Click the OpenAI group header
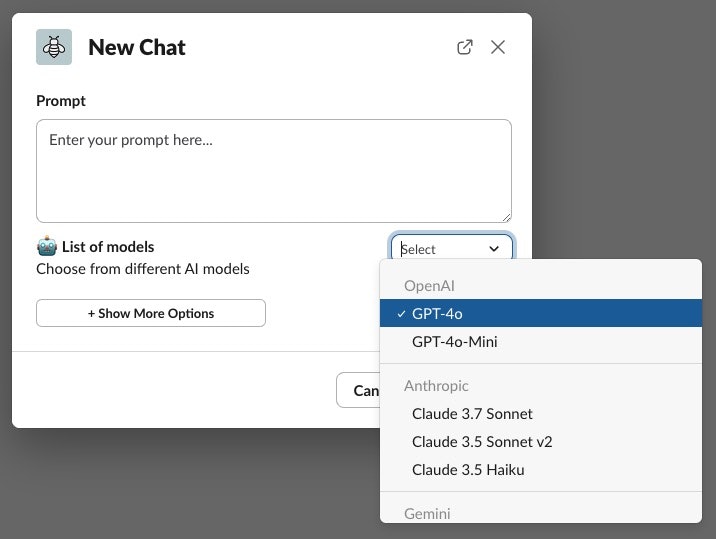Image resolution: width=716 pixels, height=539 pixels. tap(430, 286)
